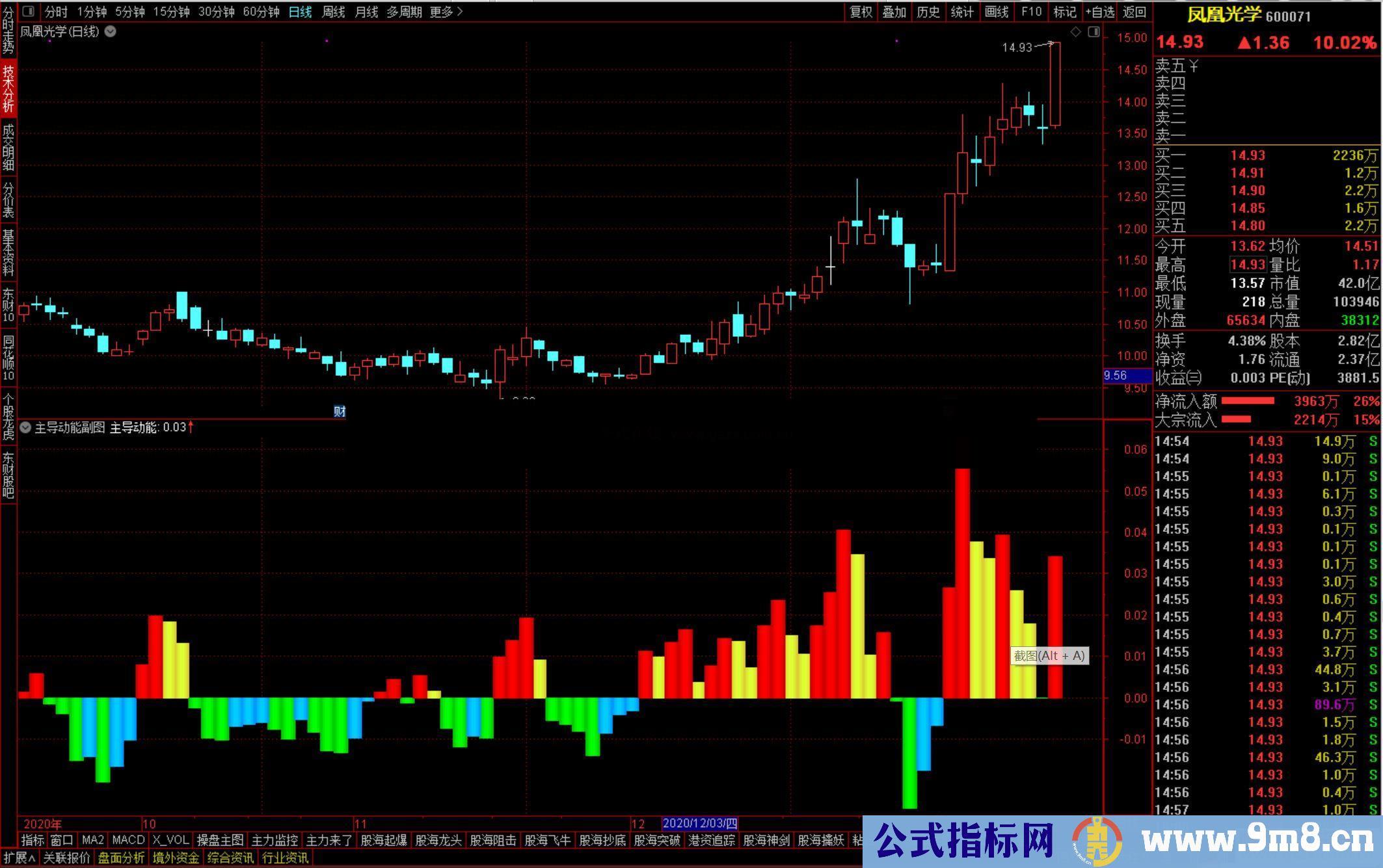
Task: Open the F10 company info
Action: coord(1031,12)
